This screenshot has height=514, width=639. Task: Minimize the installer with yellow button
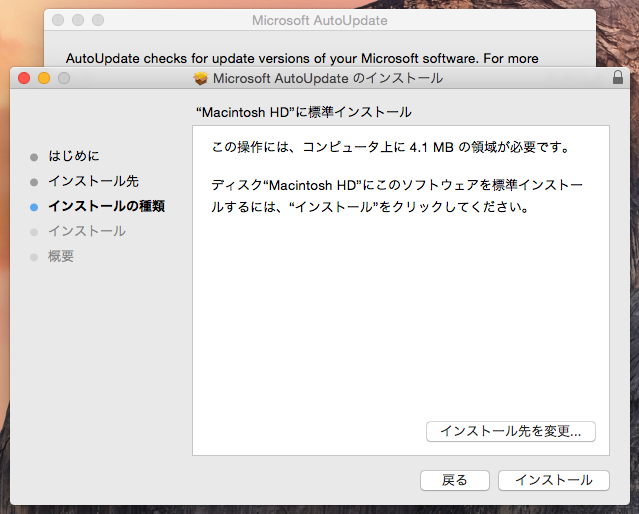44,78
